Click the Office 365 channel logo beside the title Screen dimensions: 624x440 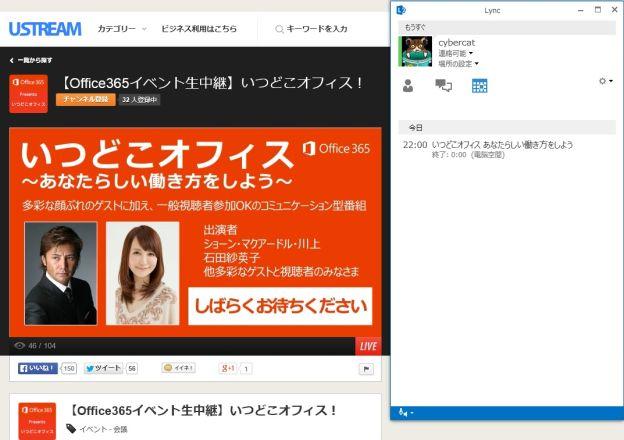coord(28,94)
